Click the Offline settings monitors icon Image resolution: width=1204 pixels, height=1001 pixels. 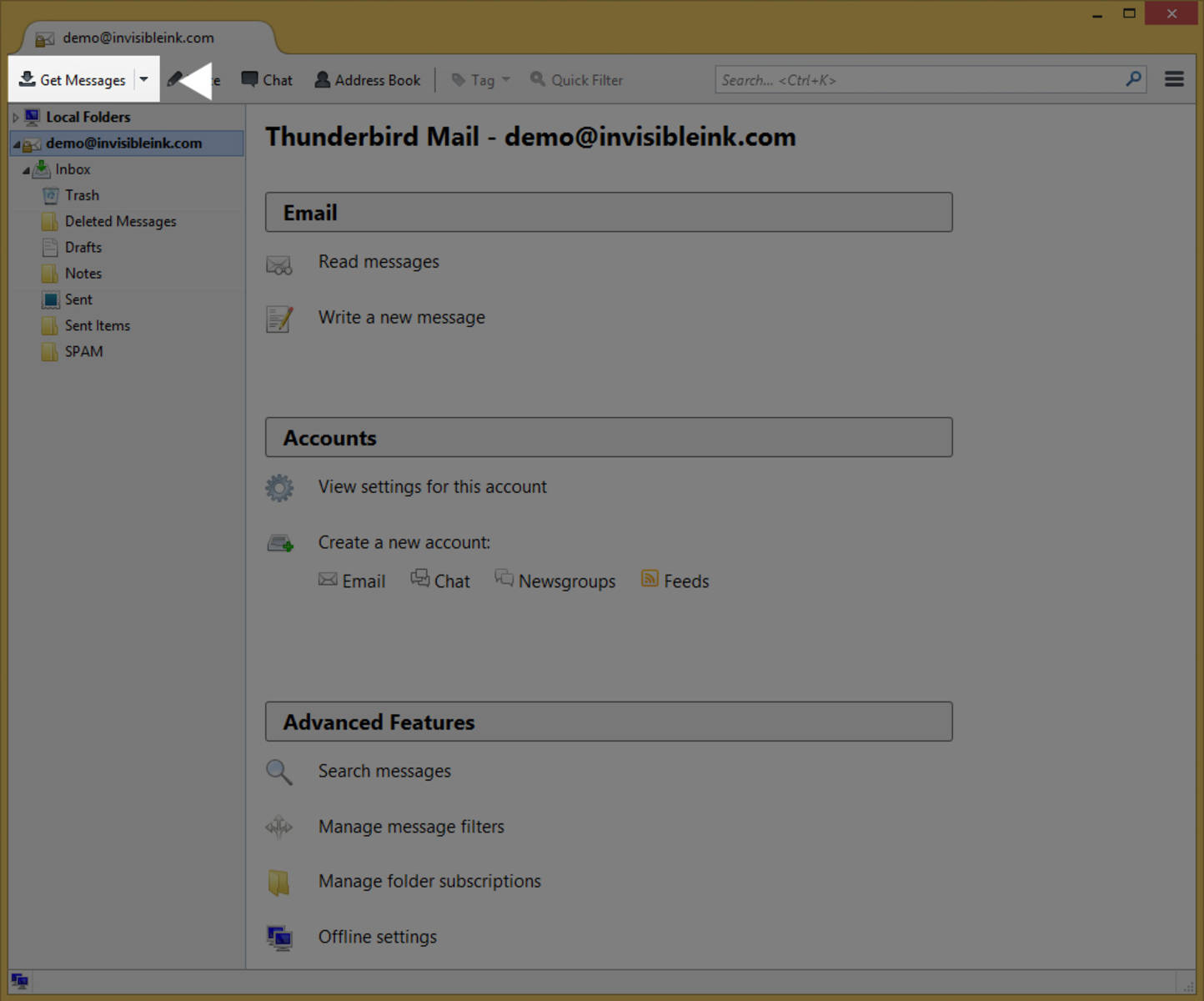tap(279, 938)
